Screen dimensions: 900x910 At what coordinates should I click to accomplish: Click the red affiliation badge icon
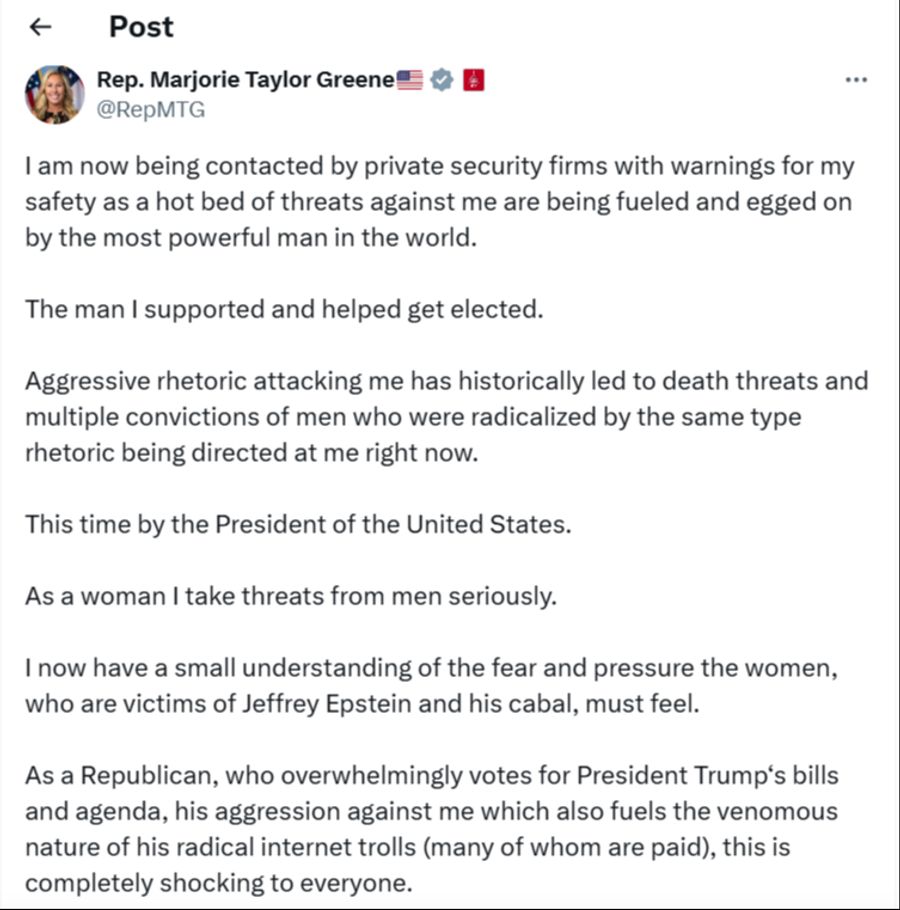(473, 81)
